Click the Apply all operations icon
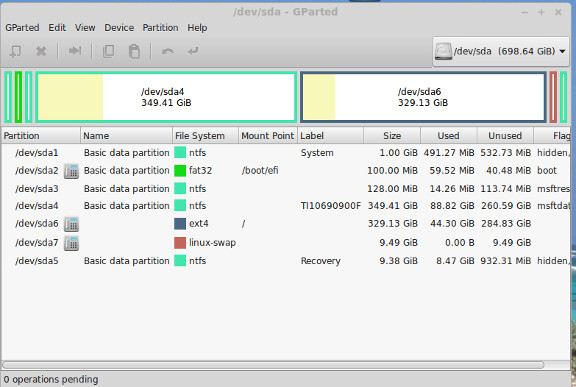 (193, 51)
